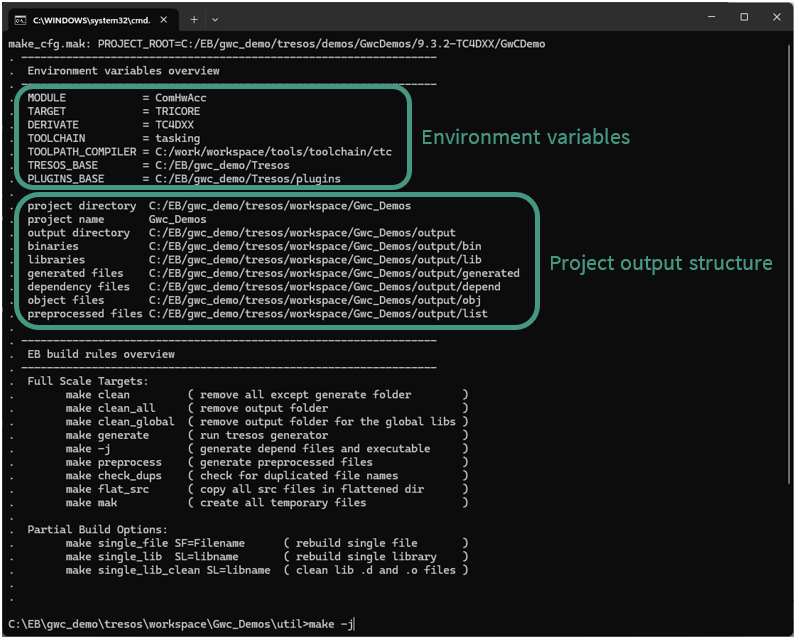Click the Project output structure label
The width and height of the screenshot is (799, 642).
point(660,263)
